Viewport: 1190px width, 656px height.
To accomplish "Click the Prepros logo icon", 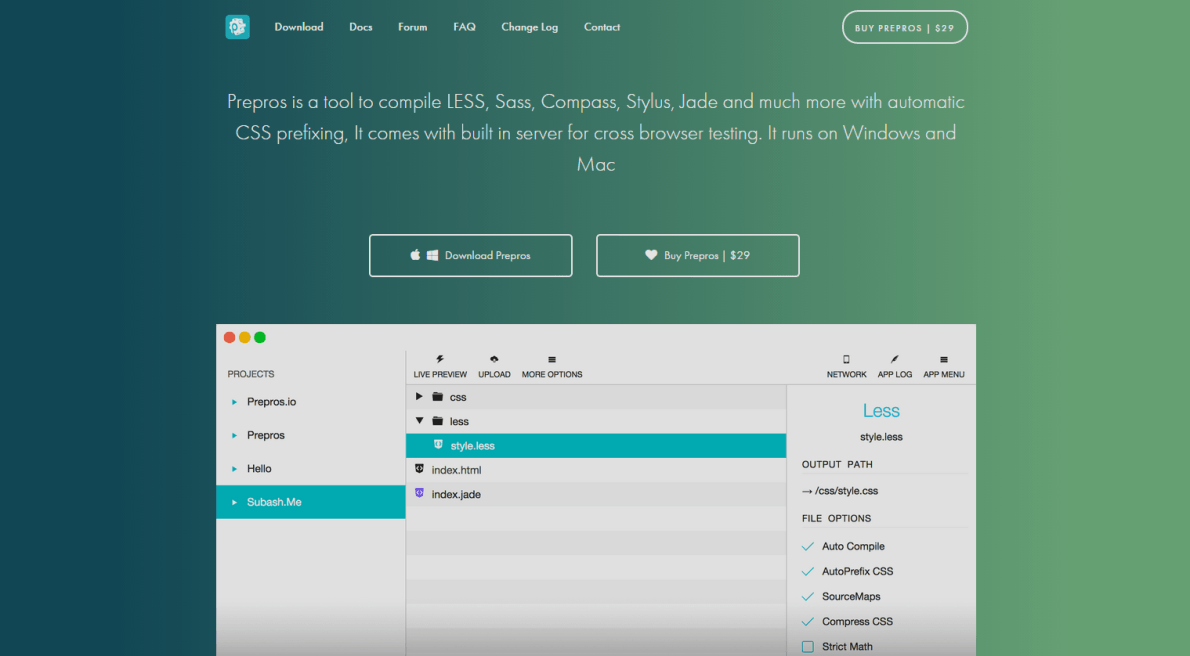I will 238,27.
